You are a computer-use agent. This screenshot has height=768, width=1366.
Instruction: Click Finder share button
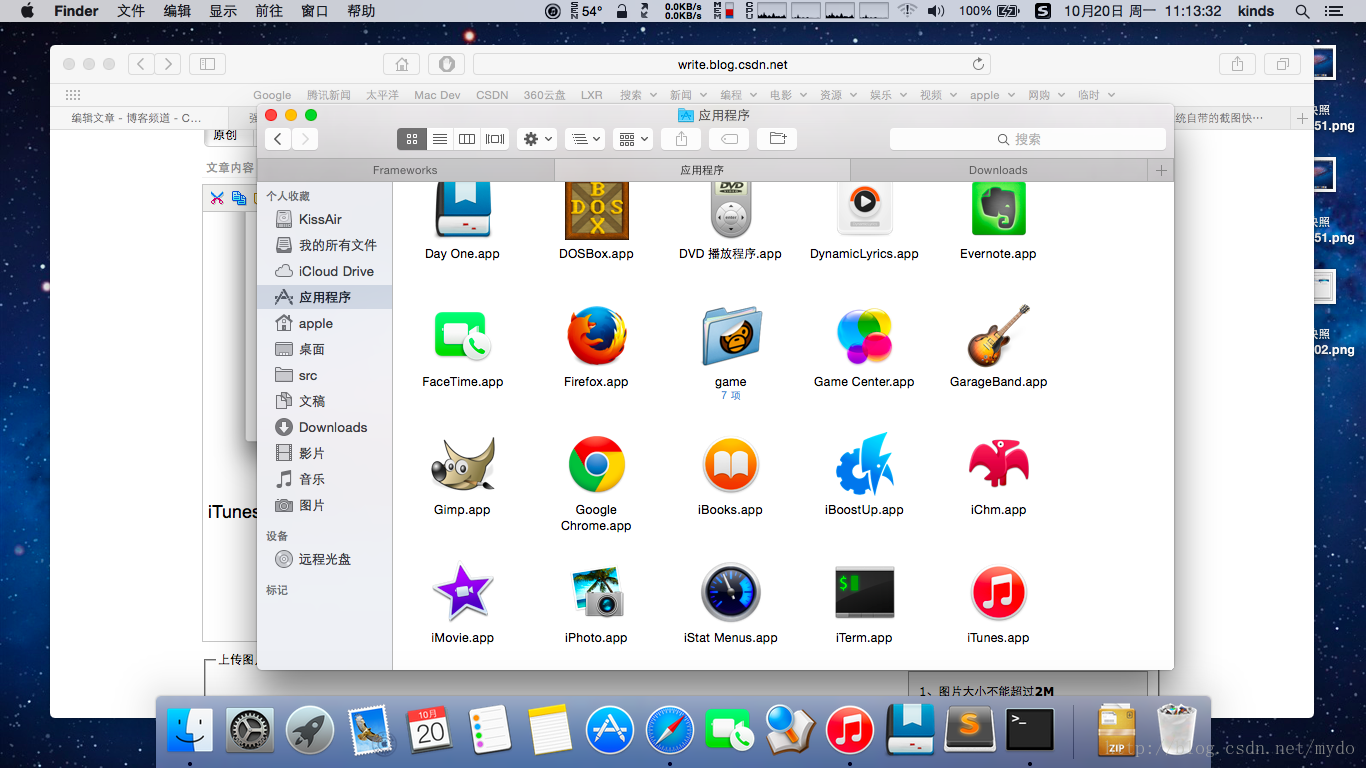(681, 139)
